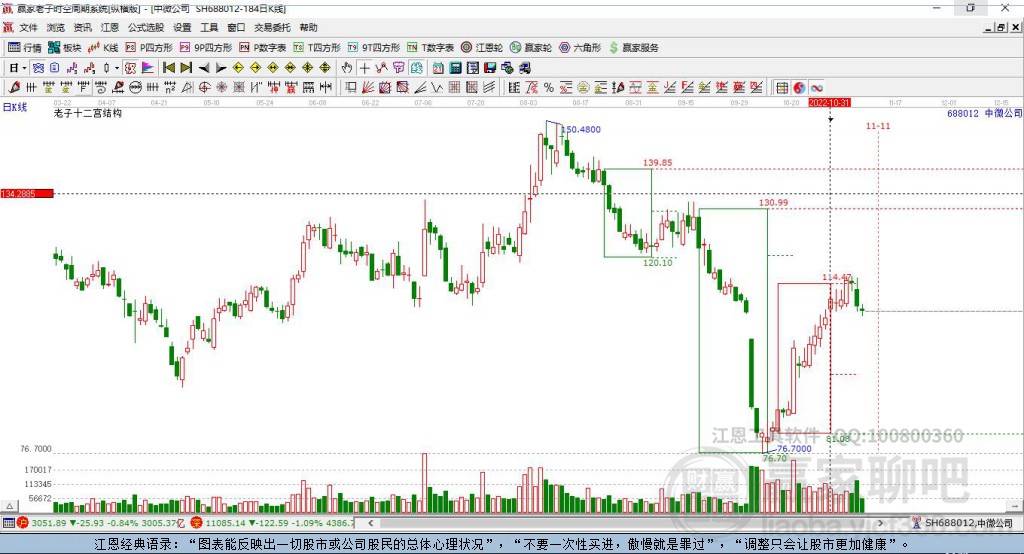Select the zigzag wave line tool
This screenshot has width=1024, height=554.
tap(436, 88)
